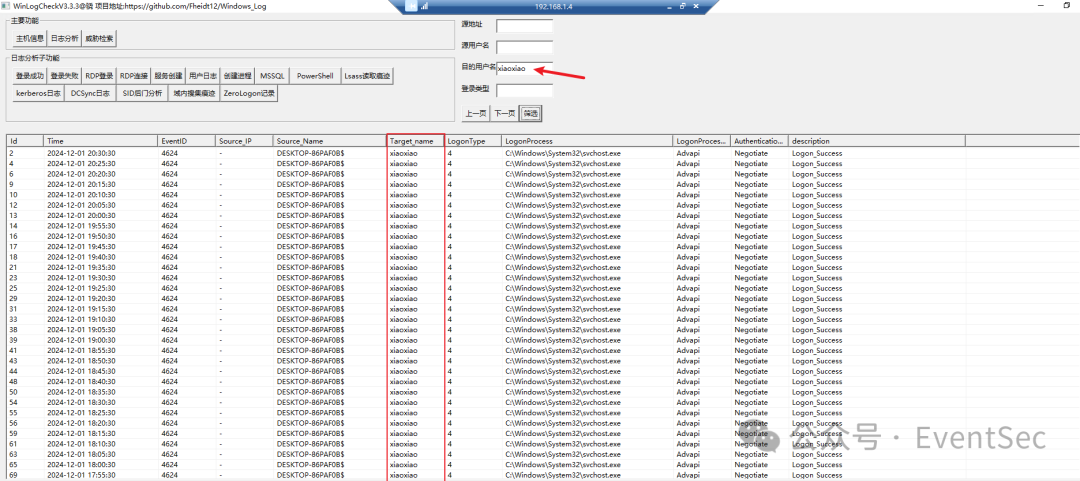Go back with 上一页 button
1080x481 pixels.
(x=476, y=113)
